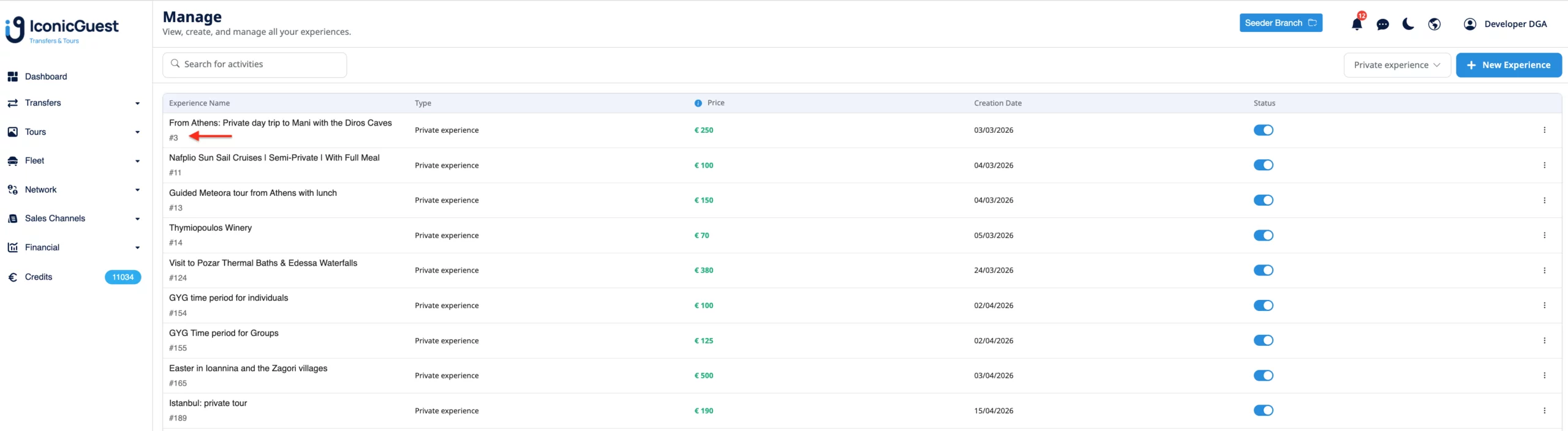Click the Experience Name column header

200,103
